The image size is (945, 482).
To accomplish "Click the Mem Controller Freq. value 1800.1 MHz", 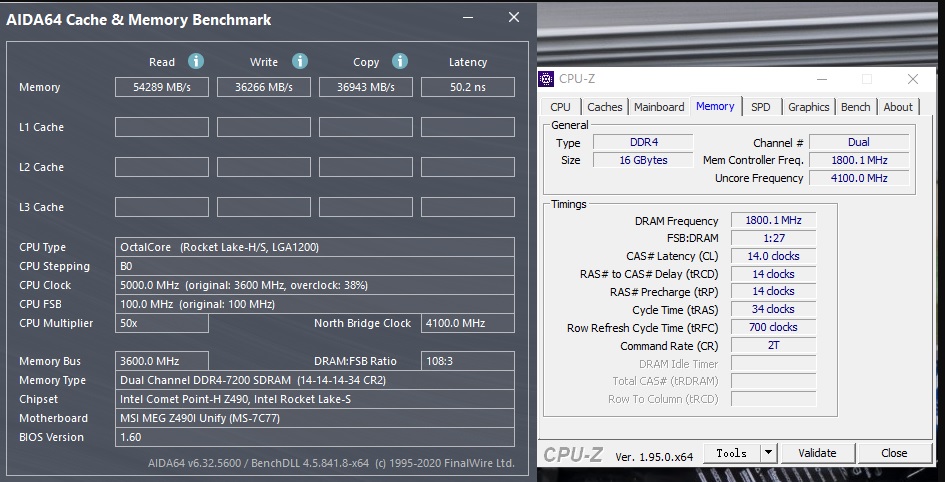I will pyautogui.click(x=859, y=160).
